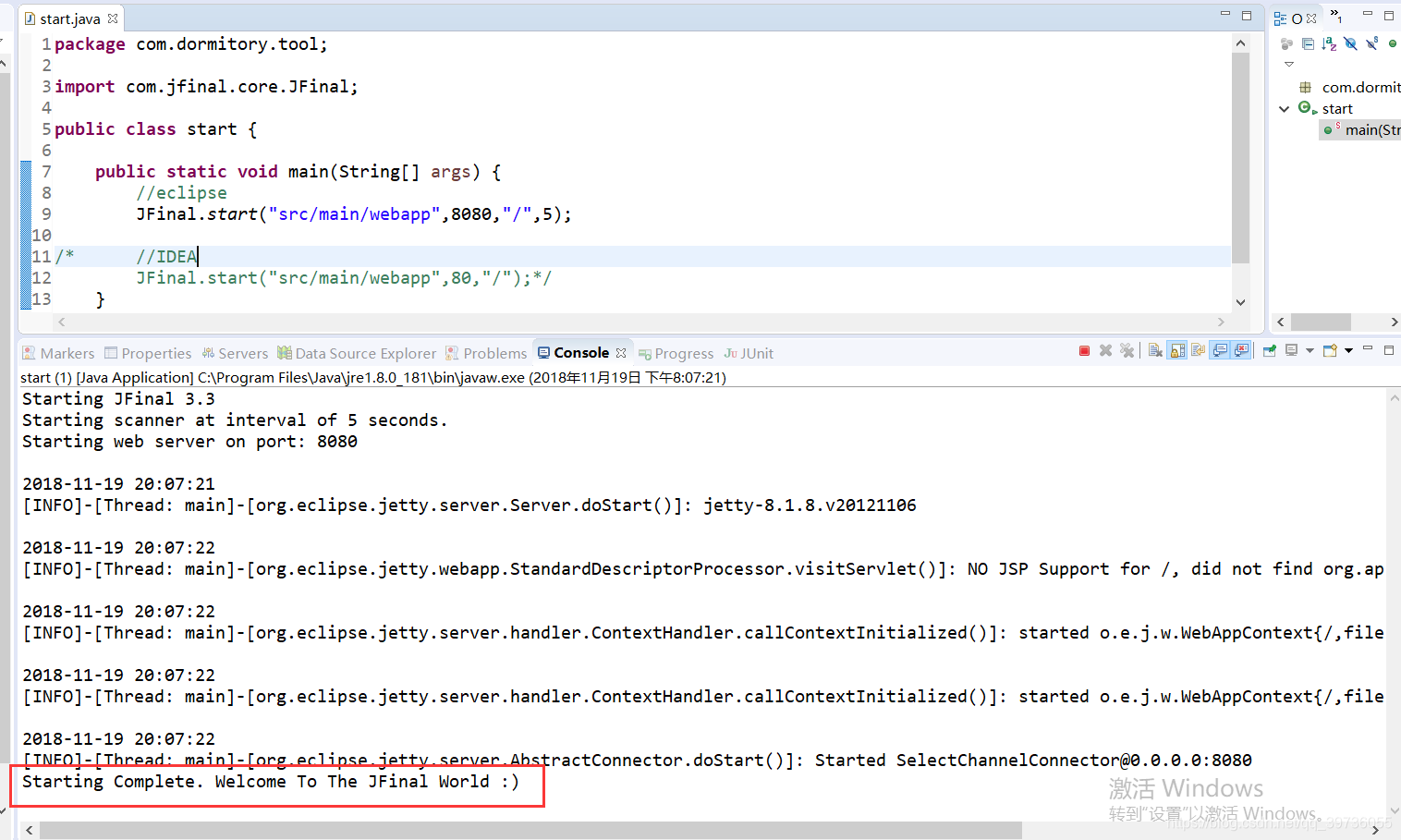Close the start.java editor tab
Image resolution: width=1401 pixels, height=840 pixels.
pos(113,18)
